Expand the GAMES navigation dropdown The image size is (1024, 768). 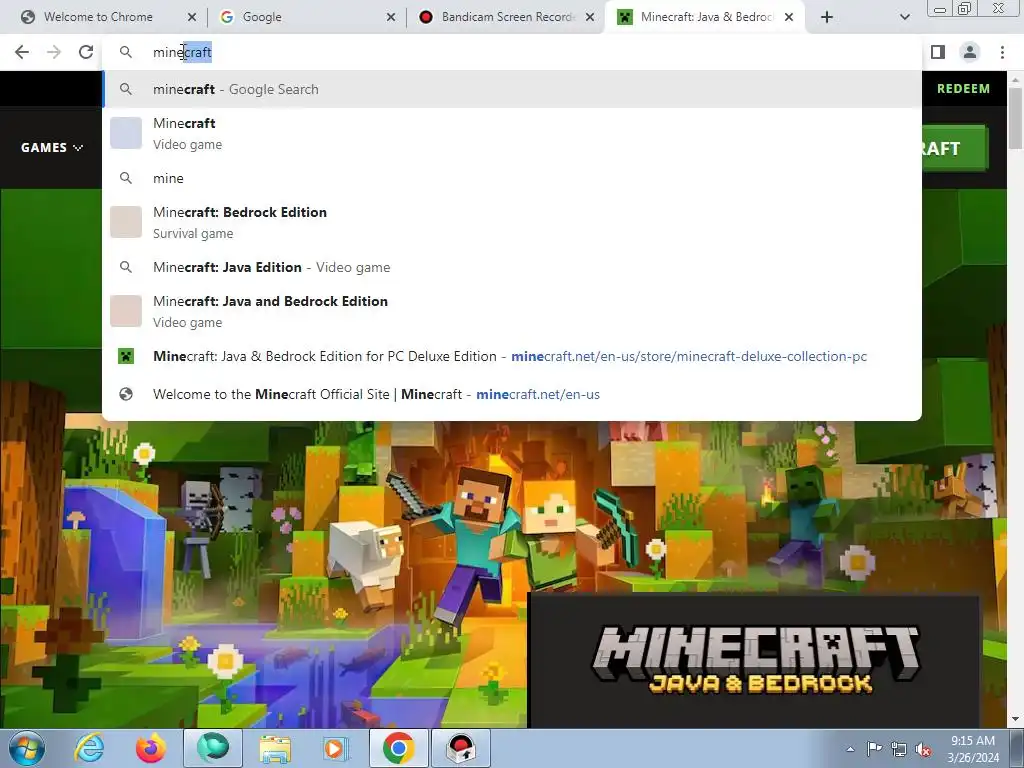click(x=52, y=148)
